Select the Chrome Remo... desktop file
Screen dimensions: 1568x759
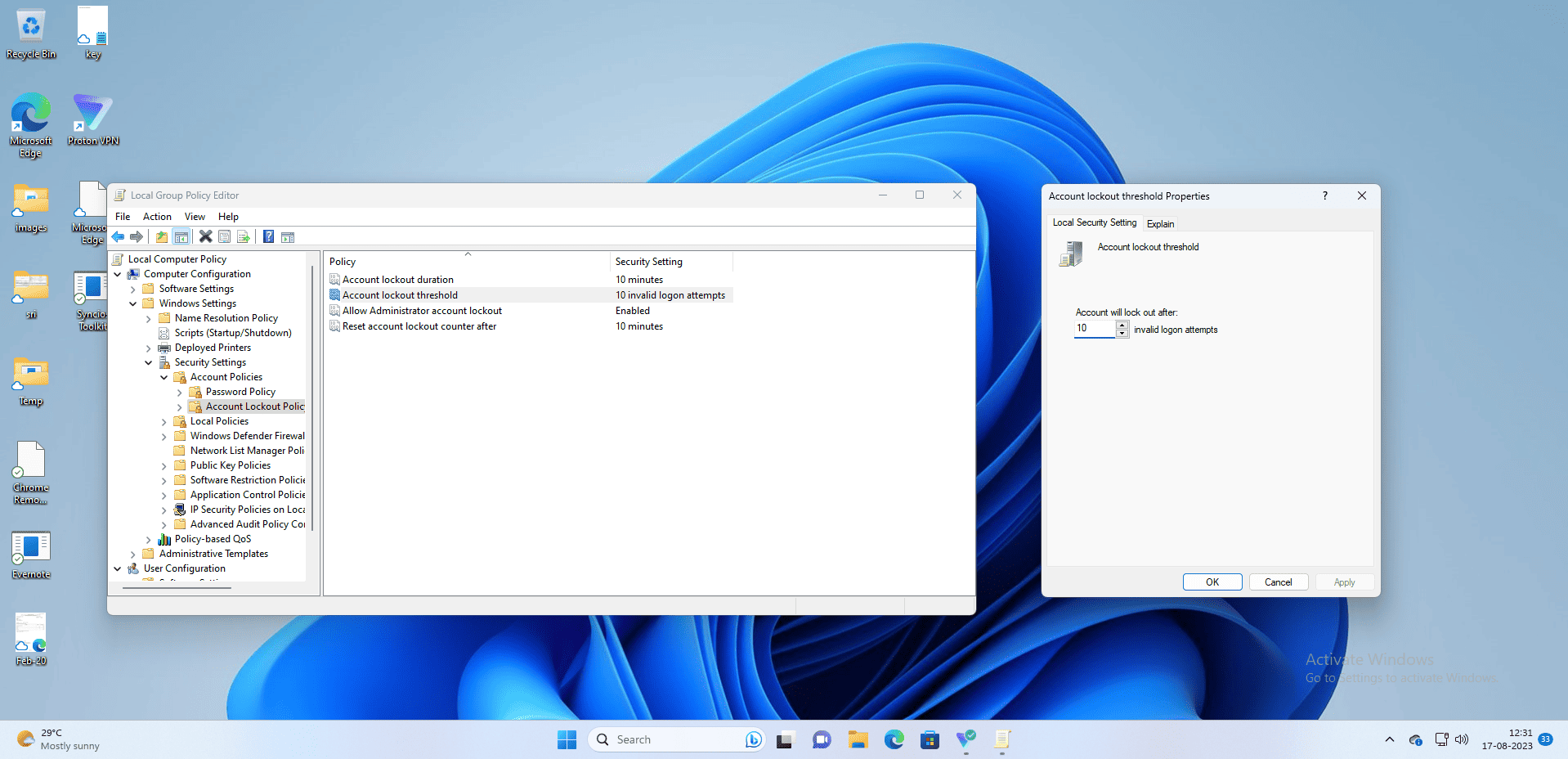(x=31, y=473)
